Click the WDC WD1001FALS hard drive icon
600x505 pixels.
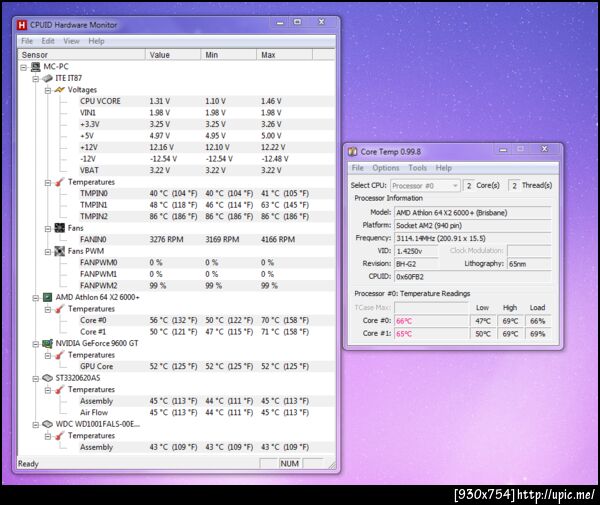click(x=47, y=424)
